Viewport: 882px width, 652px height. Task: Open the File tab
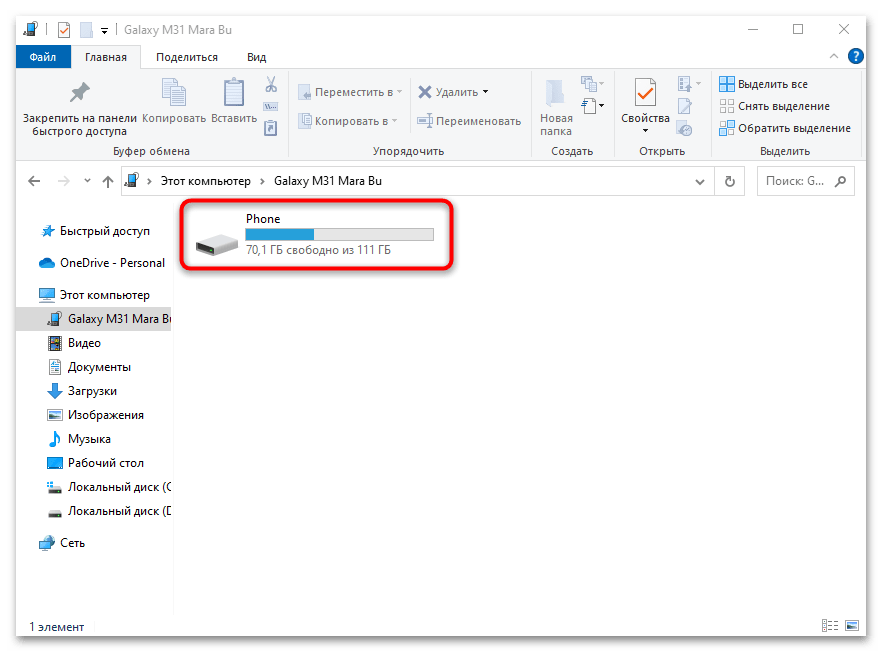(43, 58)
